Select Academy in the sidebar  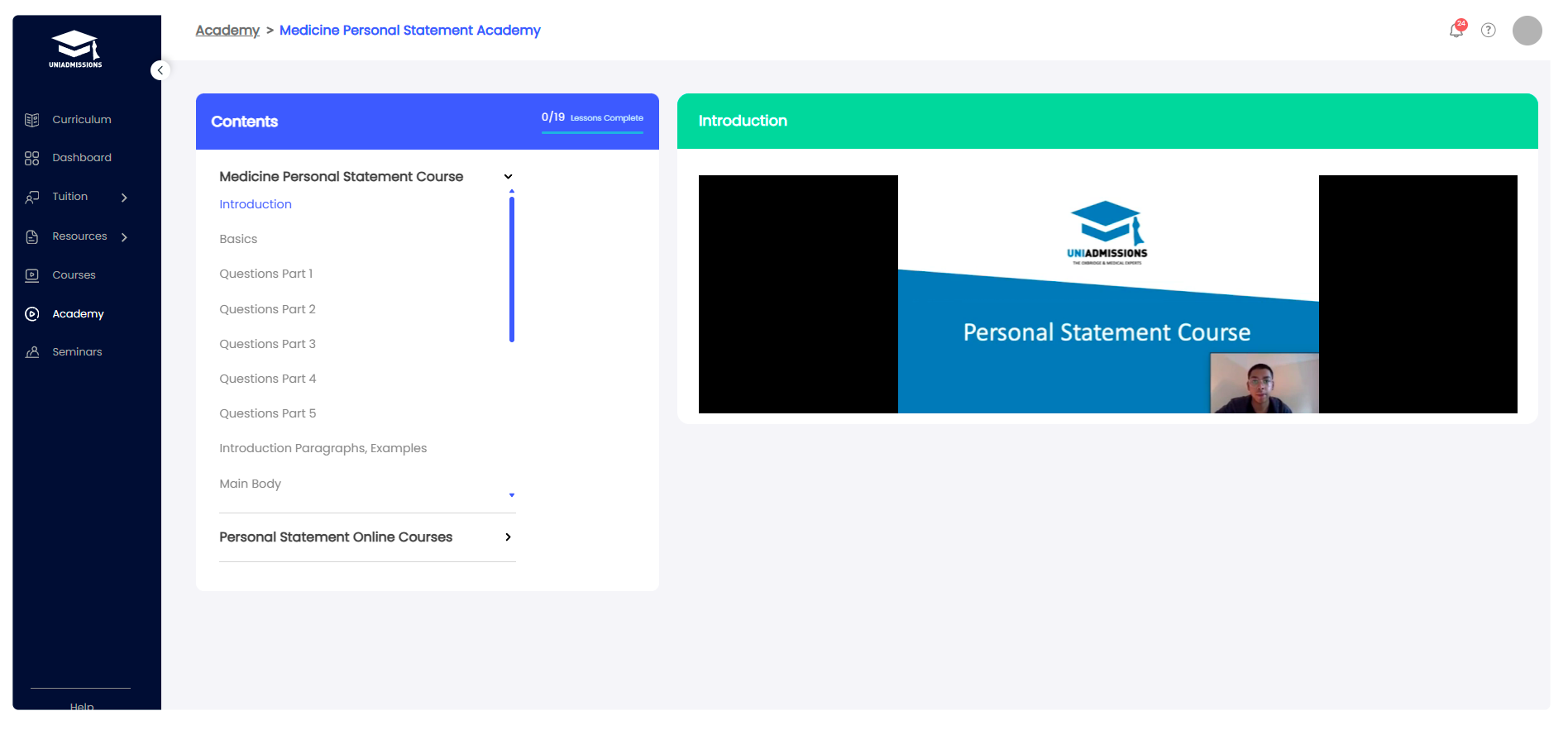[78, 314]
